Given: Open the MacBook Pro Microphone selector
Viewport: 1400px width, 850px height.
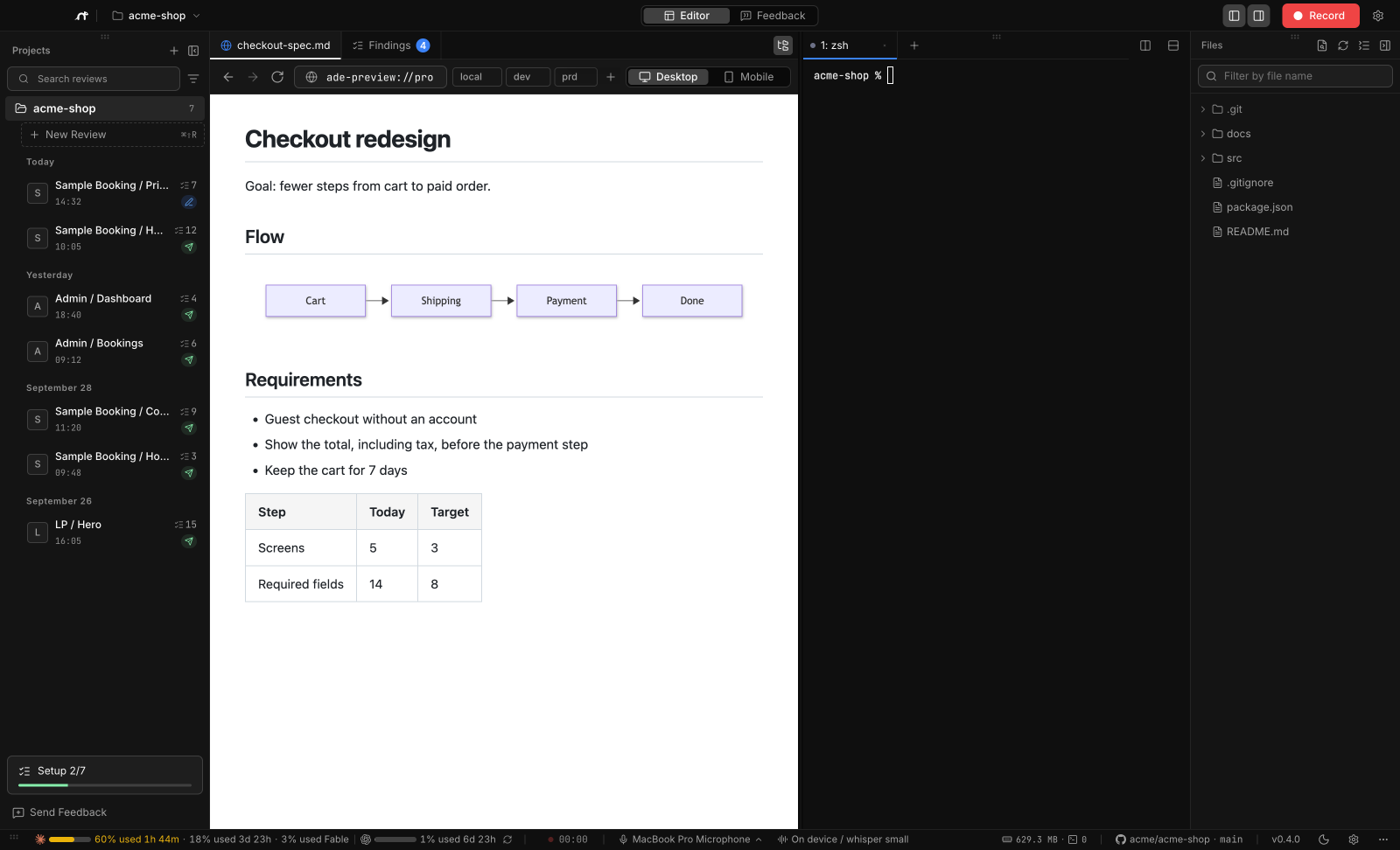Looking at the screenshot, I should point(690,840).
